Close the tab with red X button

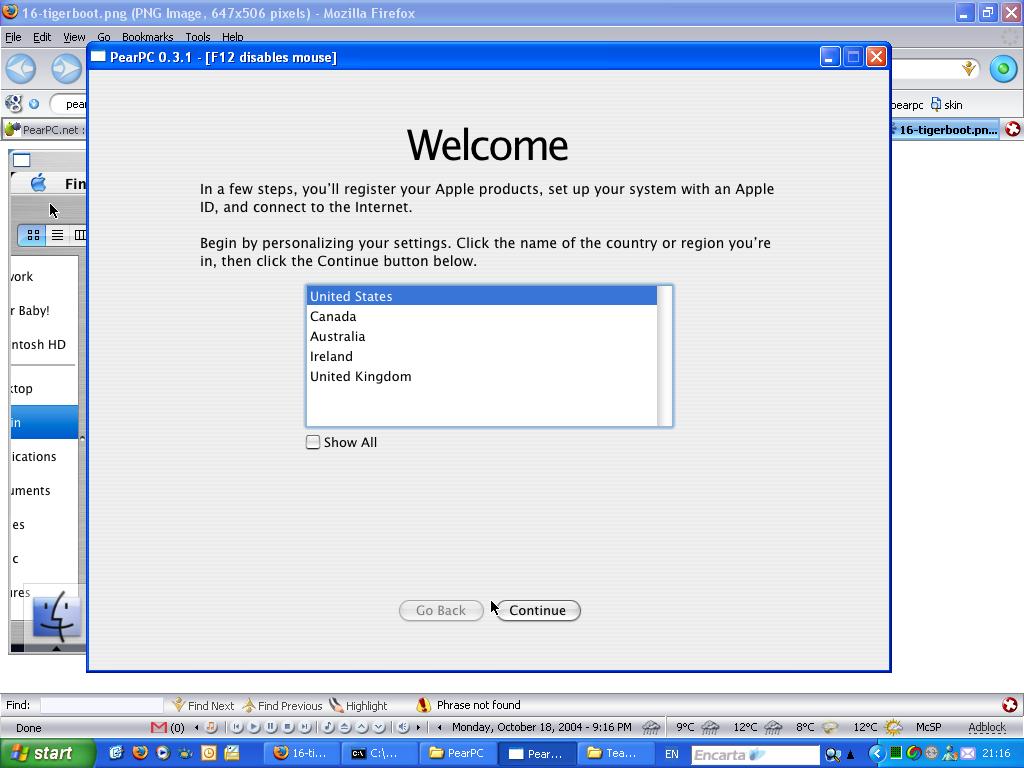(x=1012, y=129)
